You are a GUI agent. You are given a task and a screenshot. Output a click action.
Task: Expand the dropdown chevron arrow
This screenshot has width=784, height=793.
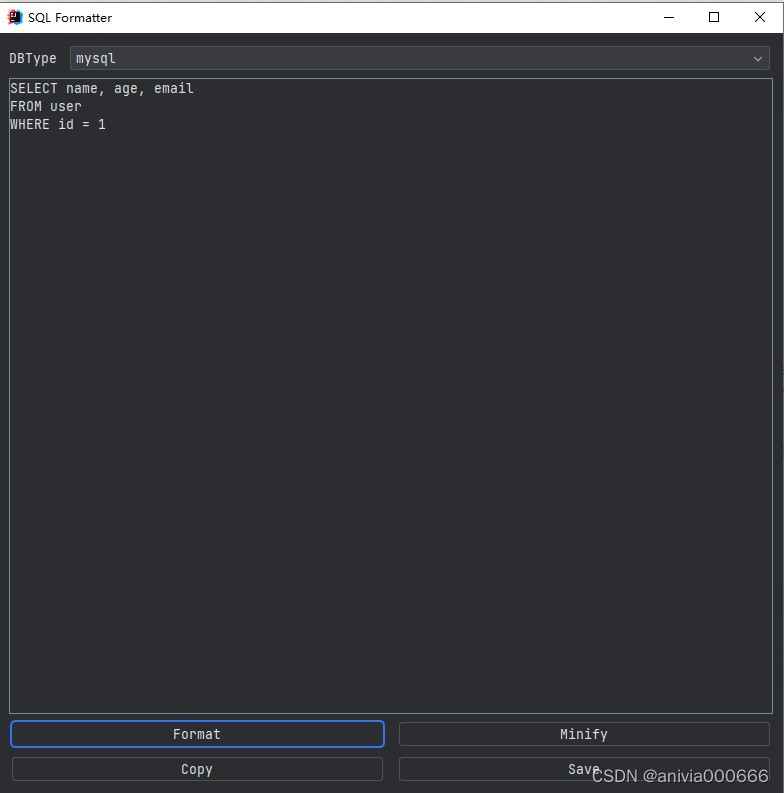tap(758, 59)
